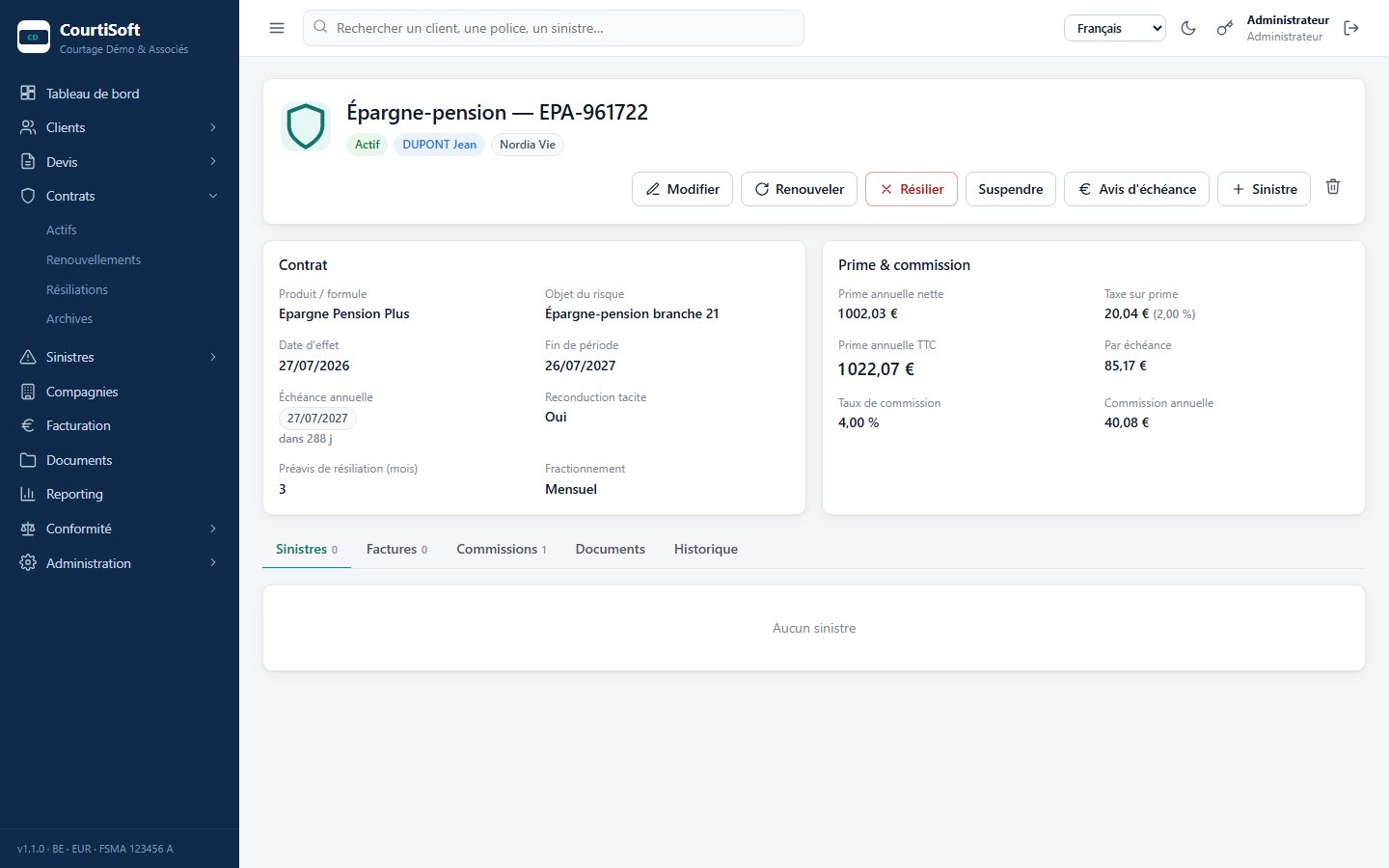Switch to the Commissions tab
1389x868 pixels.
click(502, 549)
